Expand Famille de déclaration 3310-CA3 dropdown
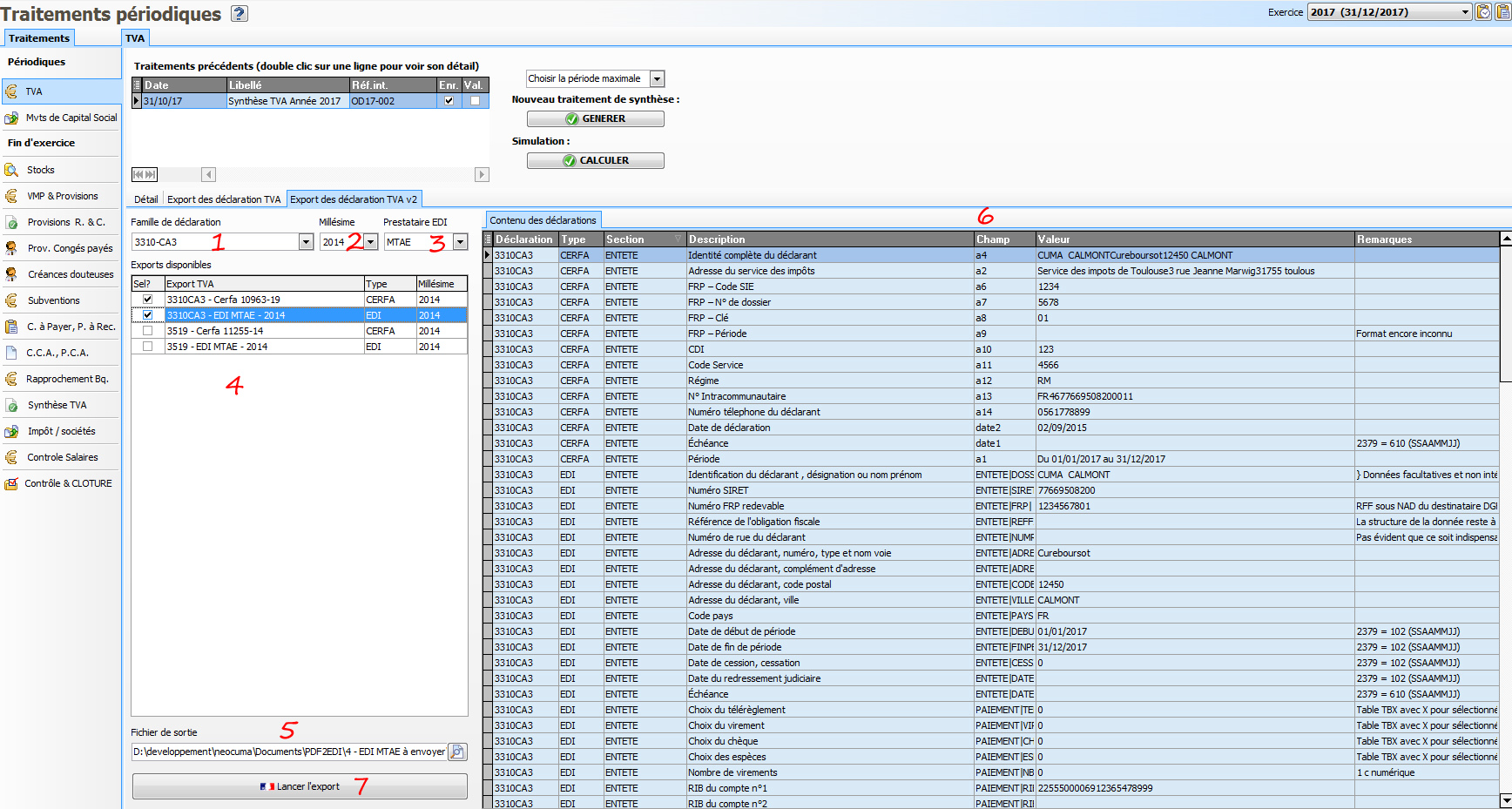This screenshot has height=809, width=1512. click(x=306, y=242)
